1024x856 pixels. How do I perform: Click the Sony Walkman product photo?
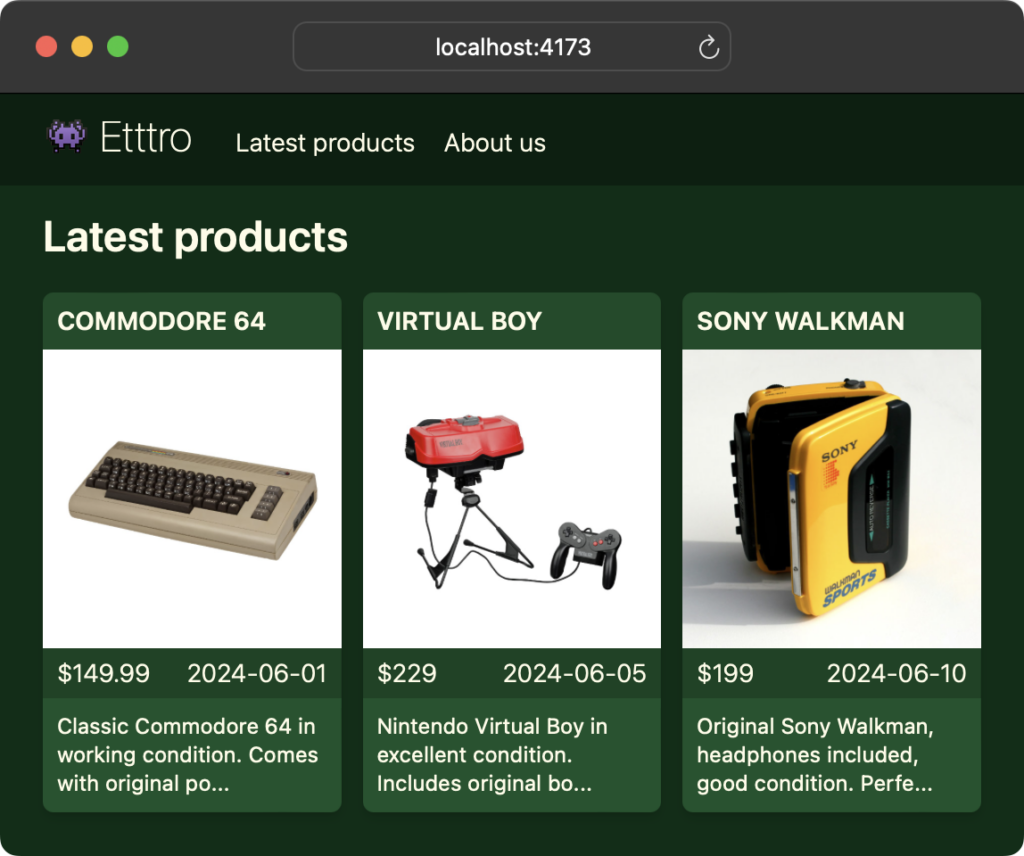coord(831,497)
